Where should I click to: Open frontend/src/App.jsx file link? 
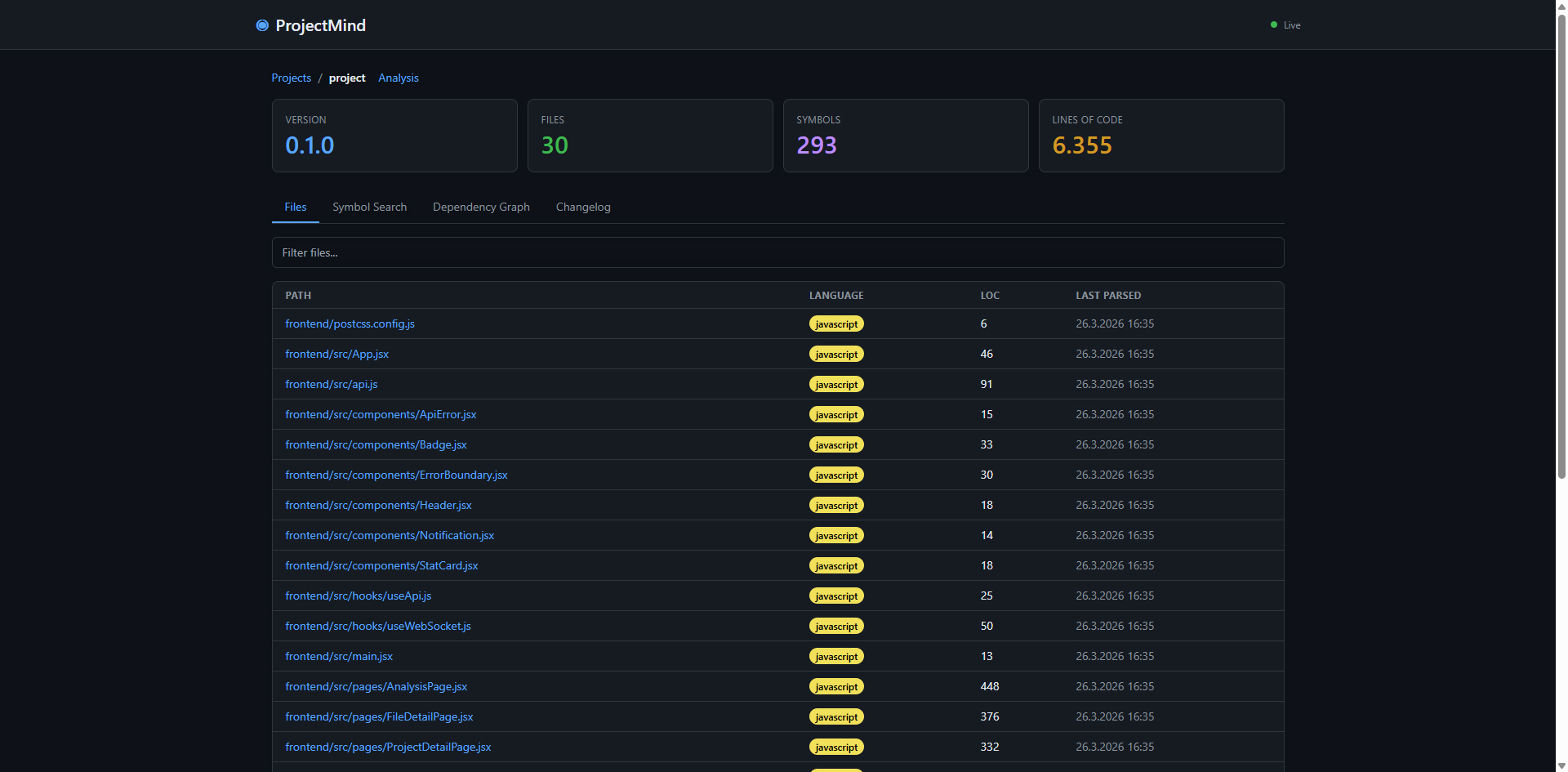coord(336,354)
